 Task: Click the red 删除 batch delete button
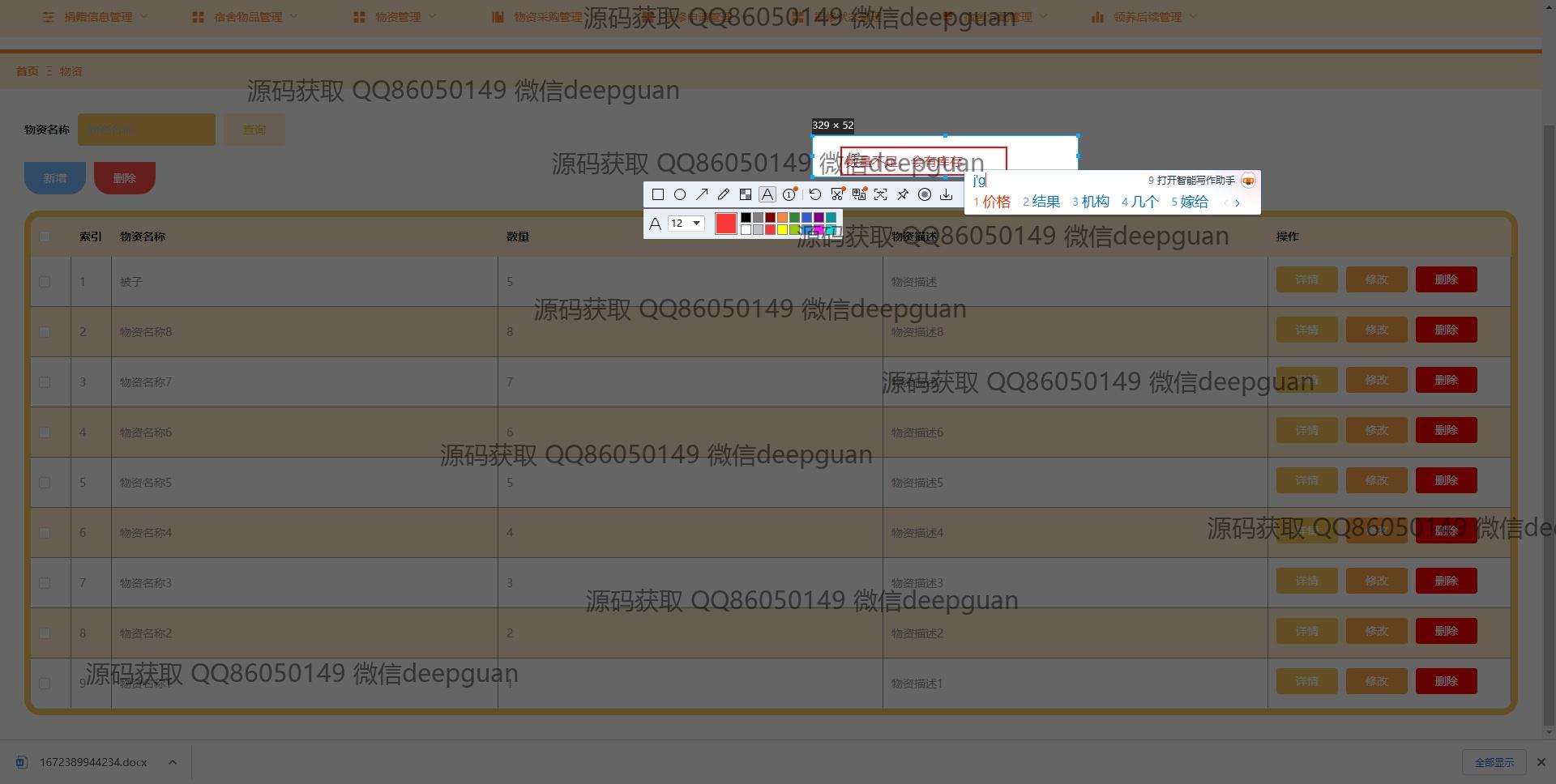click(125, 178)
